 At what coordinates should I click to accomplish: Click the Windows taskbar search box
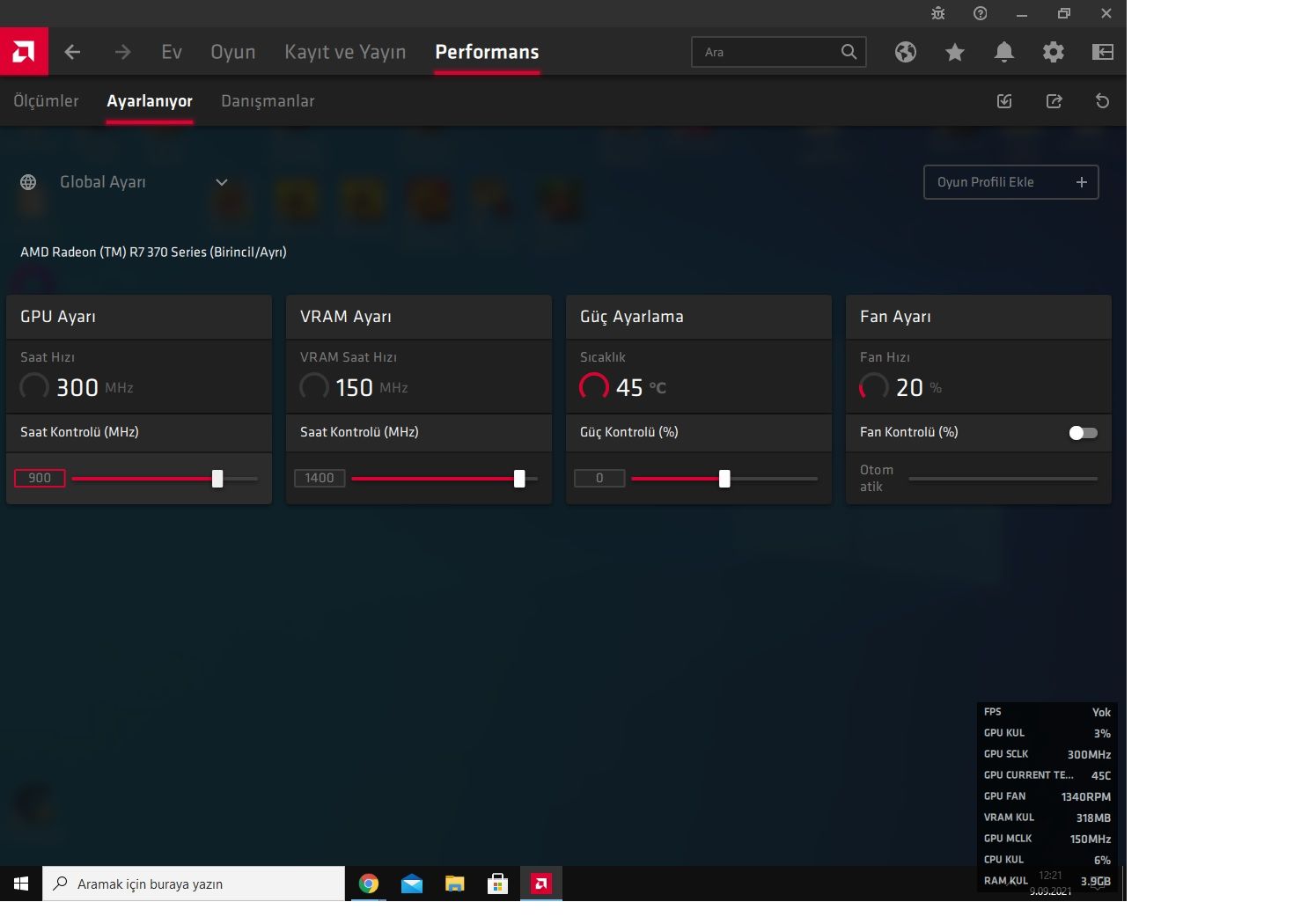click(194, 884)
